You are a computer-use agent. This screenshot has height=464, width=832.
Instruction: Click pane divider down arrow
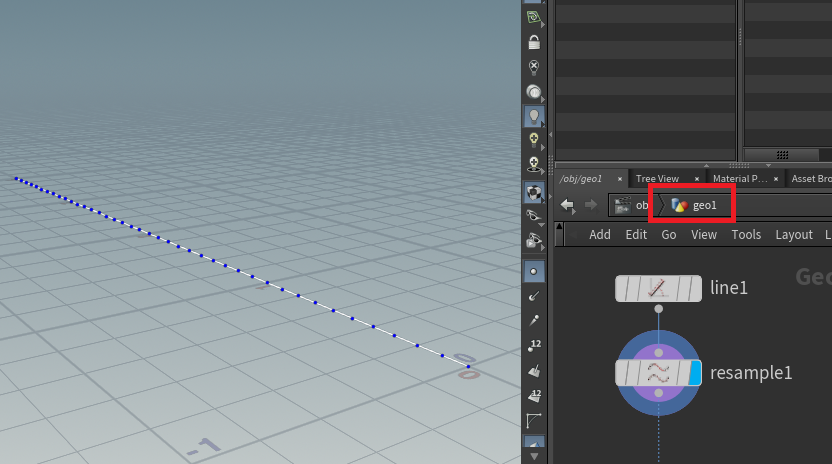(768, 165)
